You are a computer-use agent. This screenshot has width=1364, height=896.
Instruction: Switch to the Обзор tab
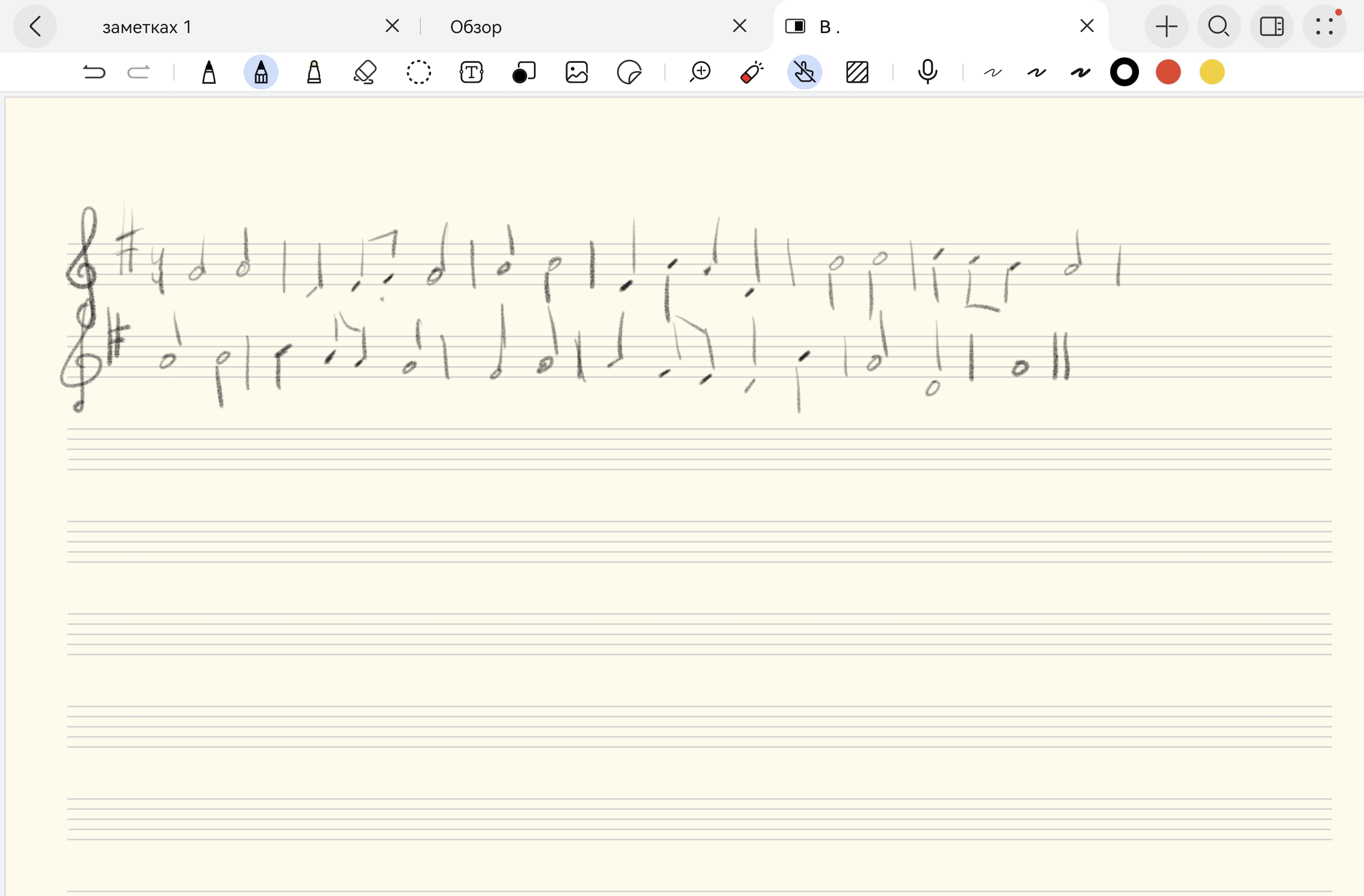coord(475,27)
